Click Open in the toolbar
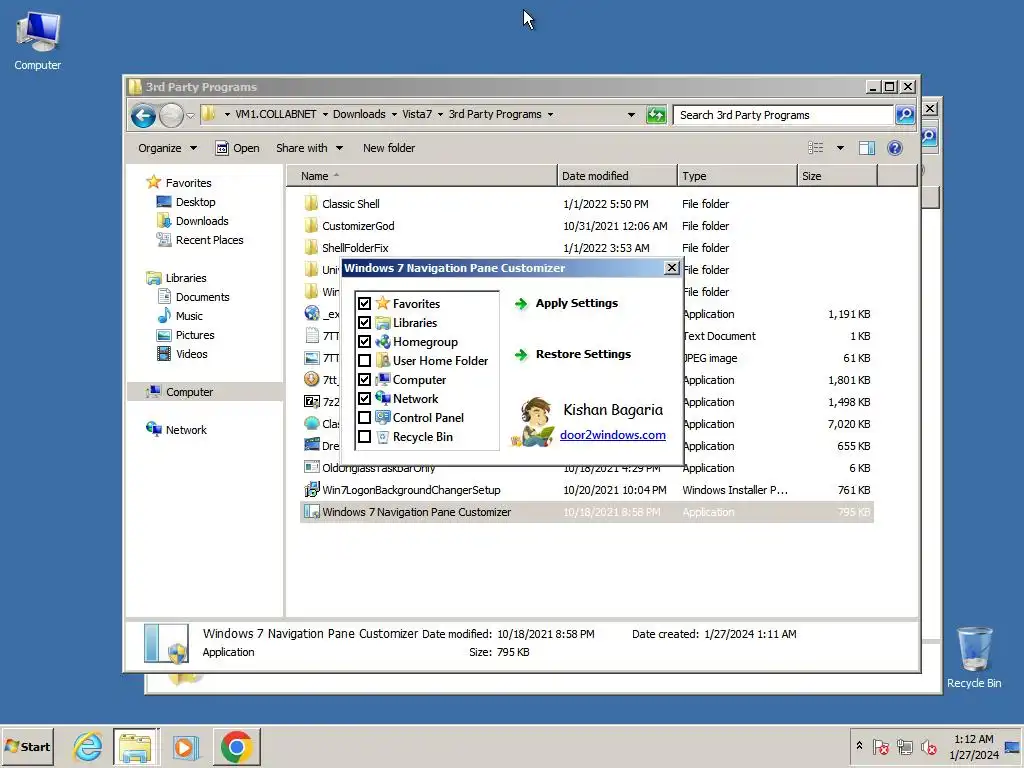The height and width of the screenshot is (768, 1024). click(x=238, y=148)
